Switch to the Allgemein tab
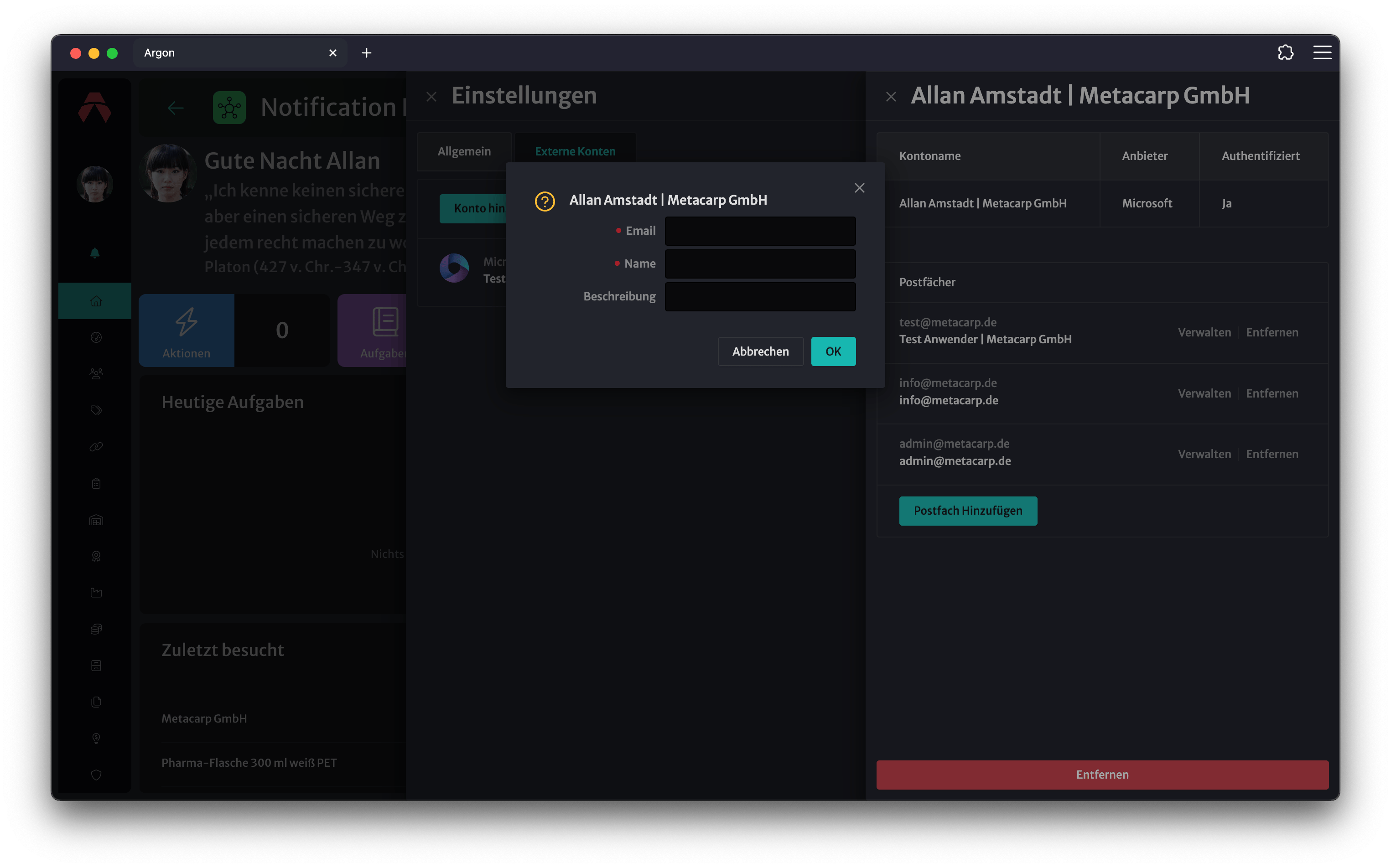 coord(464,151)
